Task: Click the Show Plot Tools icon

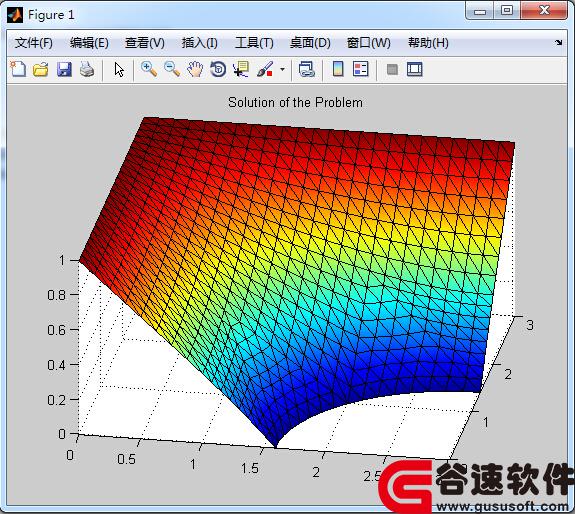Action: point(415,69)
